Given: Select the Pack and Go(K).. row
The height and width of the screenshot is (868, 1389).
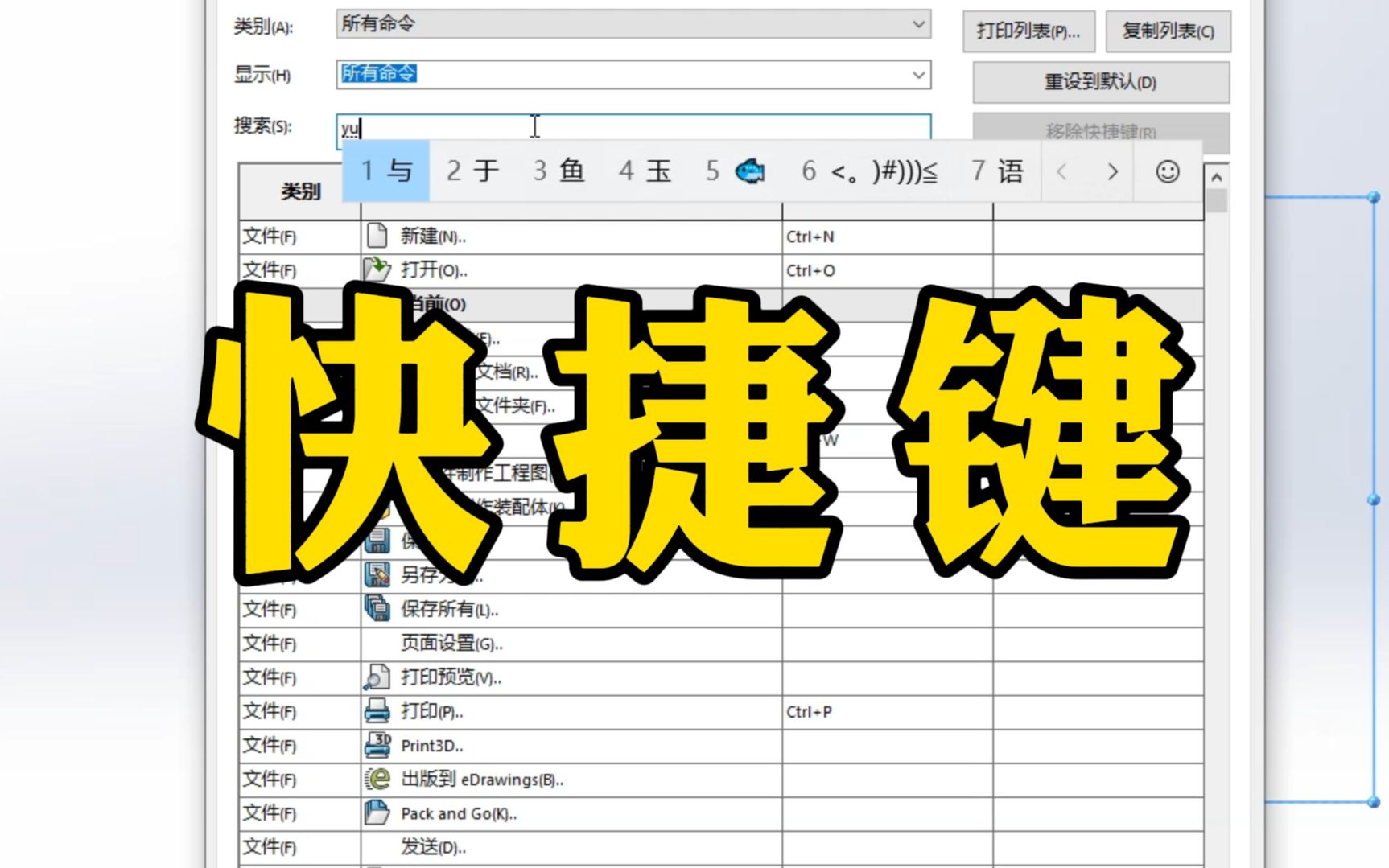Looking at the screenshot, I should tap(721, 813).
